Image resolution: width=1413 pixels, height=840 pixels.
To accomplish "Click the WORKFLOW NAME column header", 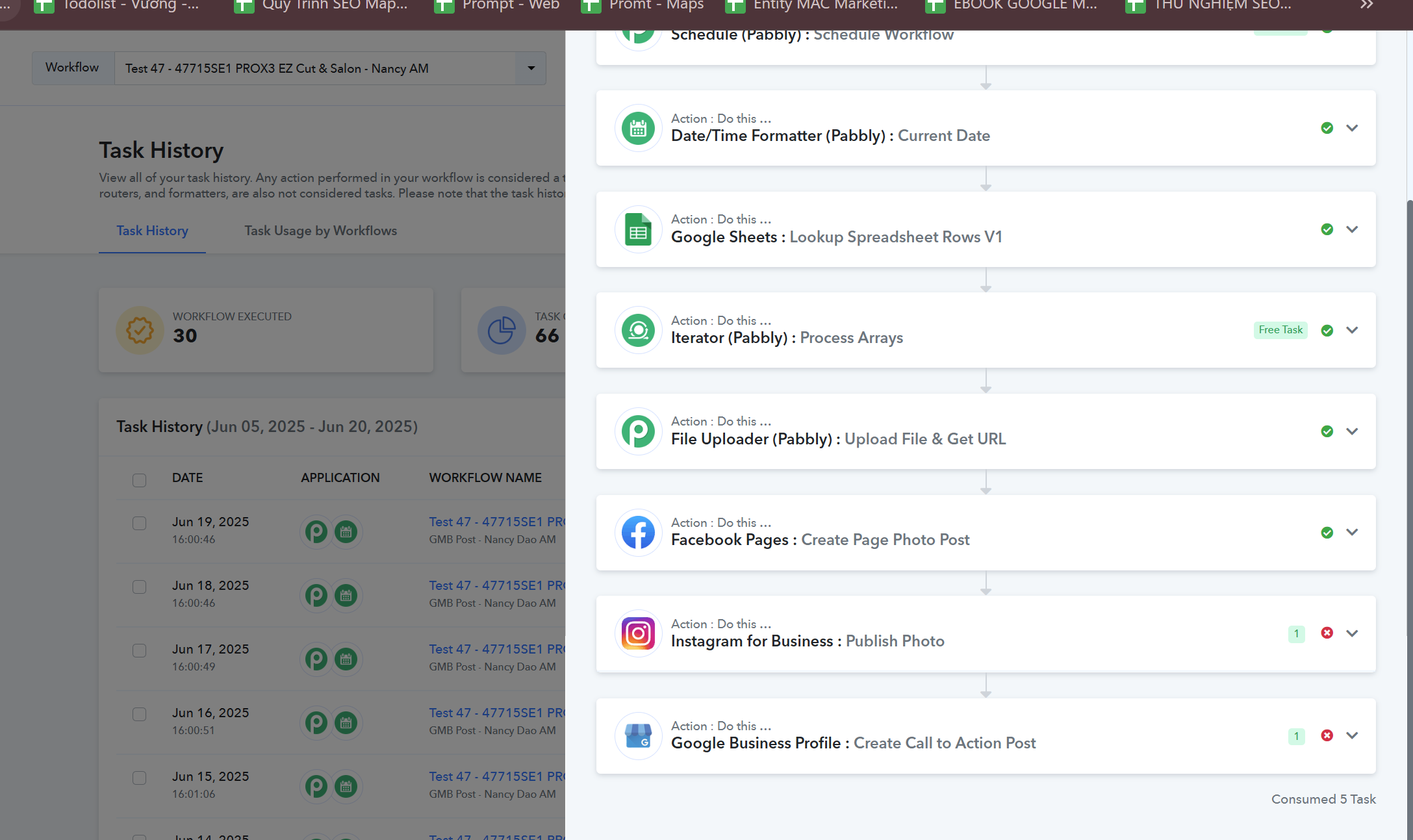I will click(485, 477).
